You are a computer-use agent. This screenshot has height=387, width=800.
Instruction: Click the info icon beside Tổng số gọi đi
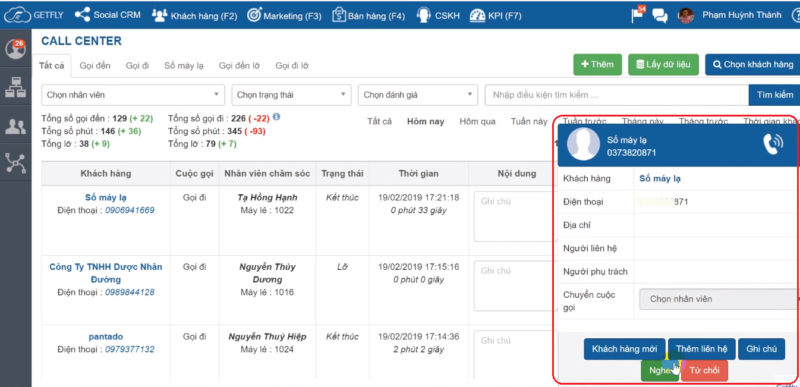point(277,117)
